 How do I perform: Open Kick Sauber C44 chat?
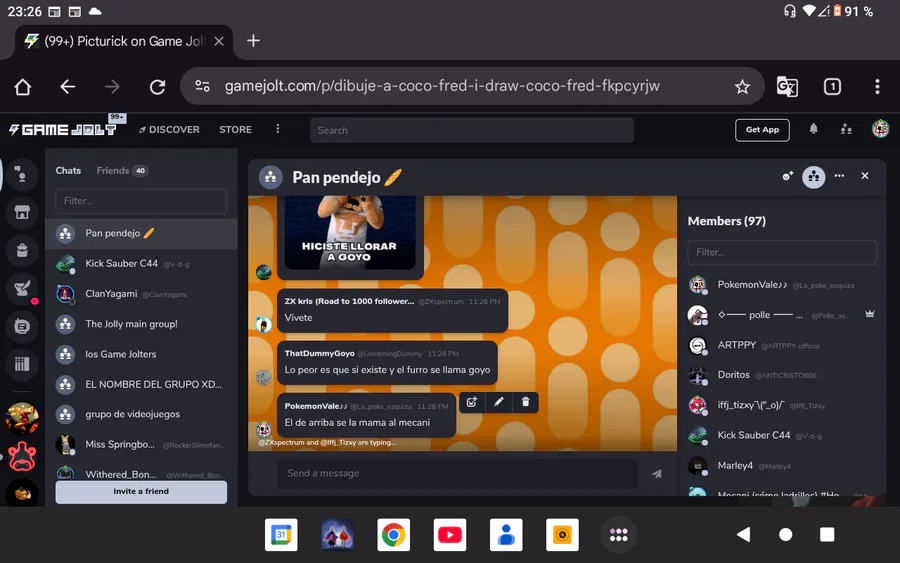141,263
